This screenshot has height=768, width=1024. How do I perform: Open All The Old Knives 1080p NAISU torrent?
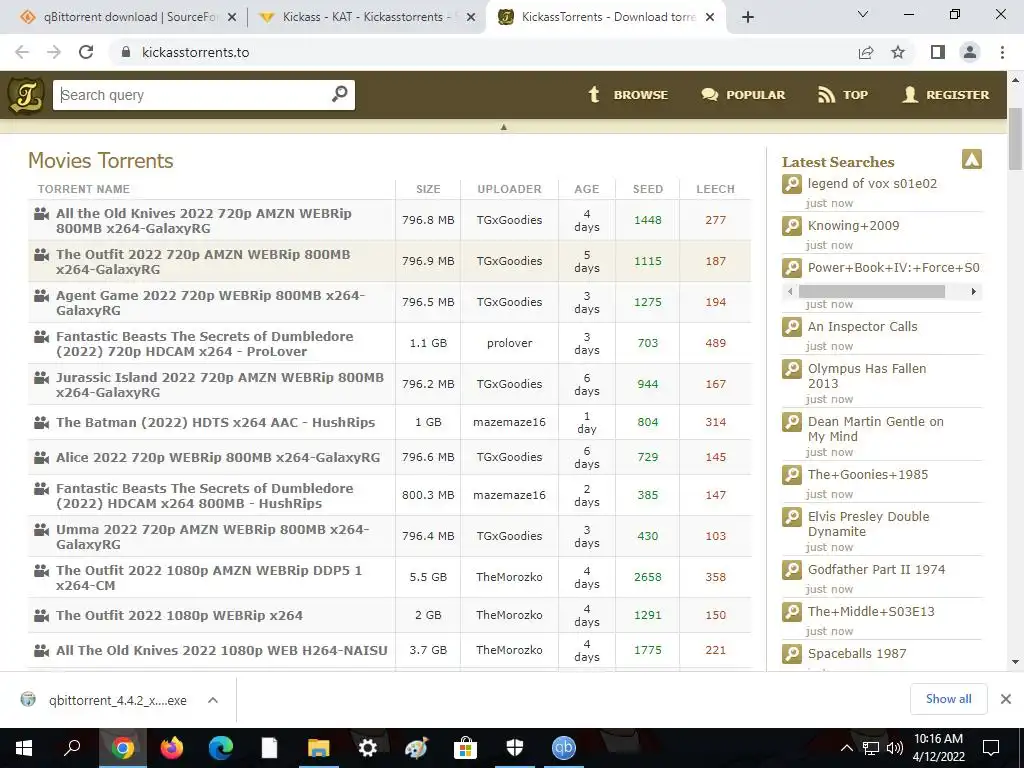point(222,650)
